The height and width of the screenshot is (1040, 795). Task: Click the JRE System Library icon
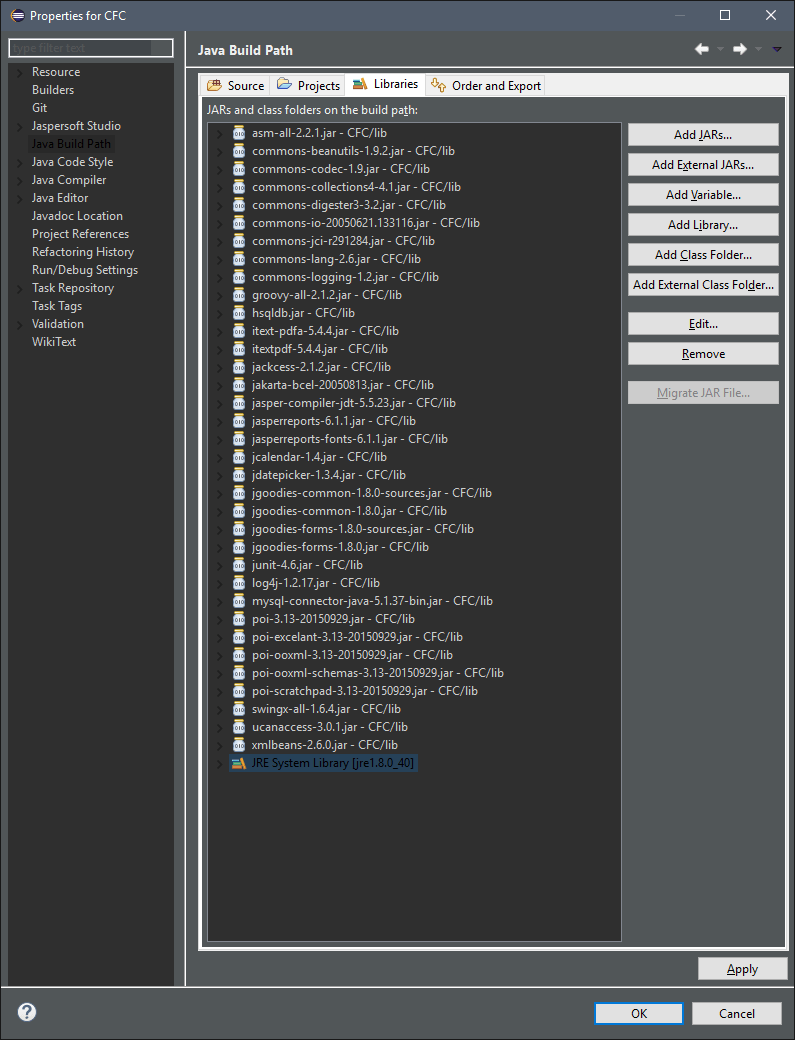(239, 763)
